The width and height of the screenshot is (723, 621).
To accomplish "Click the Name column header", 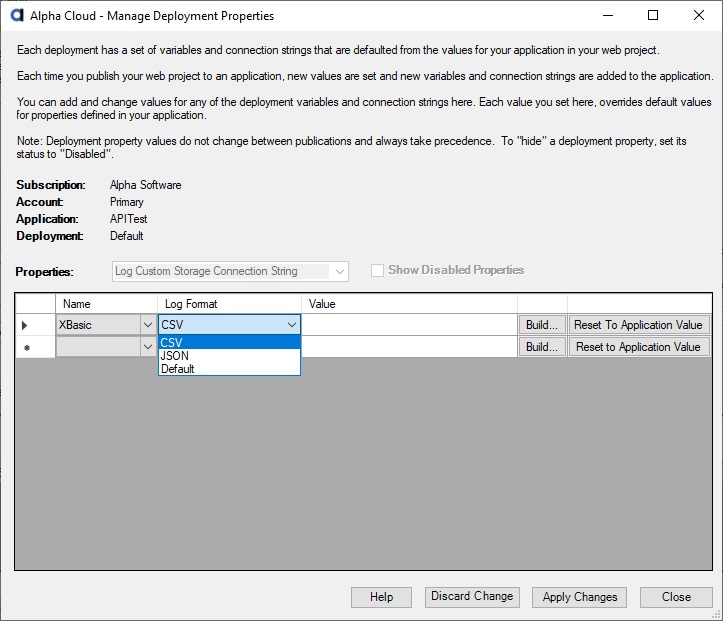I will [107, 304].
